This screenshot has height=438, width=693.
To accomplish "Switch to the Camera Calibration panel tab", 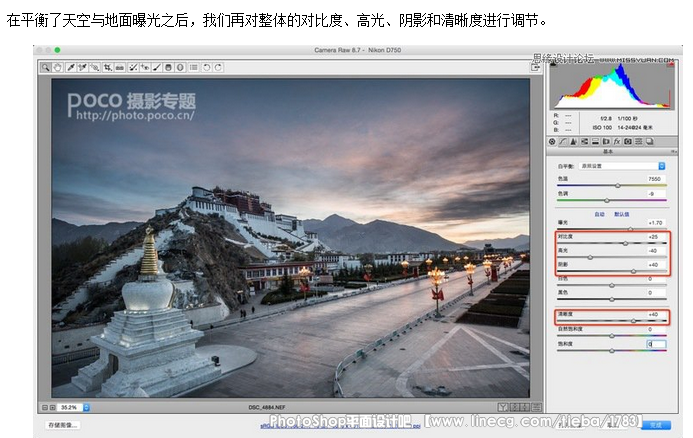I will click(628, 141).
